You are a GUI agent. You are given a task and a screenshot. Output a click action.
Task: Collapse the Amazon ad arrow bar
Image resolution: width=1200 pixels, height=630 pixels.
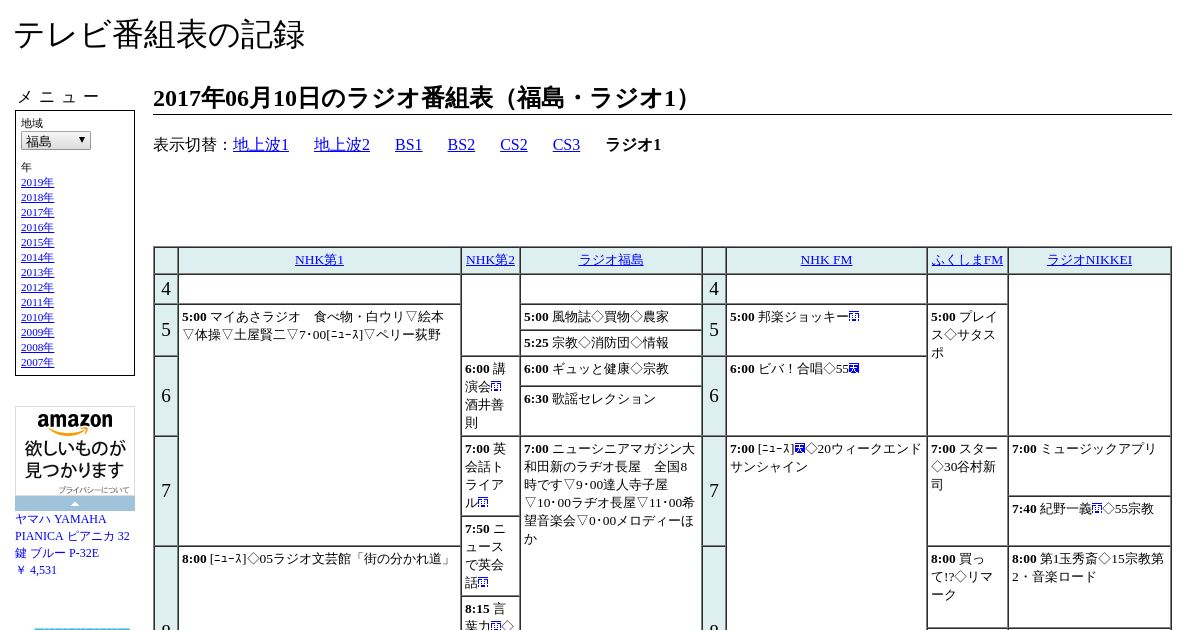(75, 503)
